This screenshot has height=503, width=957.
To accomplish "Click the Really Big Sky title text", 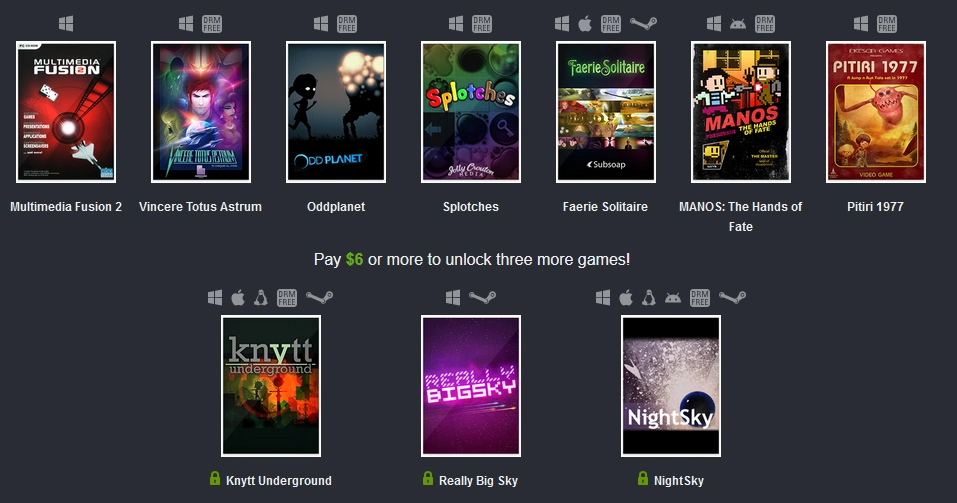I will [x=478, y=481].
